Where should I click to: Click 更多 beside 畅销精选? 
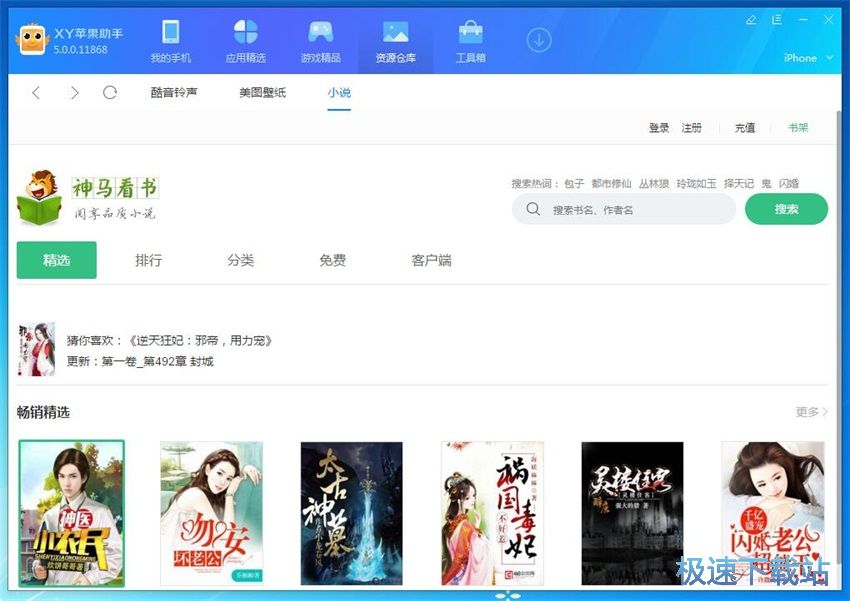[812, 412]
